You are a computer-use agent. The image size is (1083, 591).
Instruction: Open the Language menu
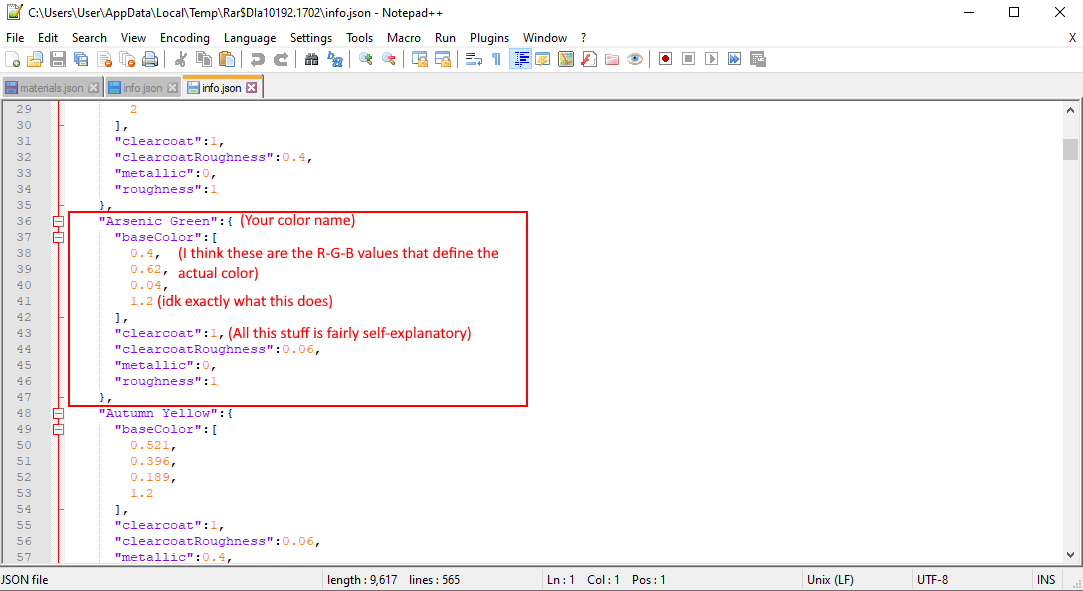click(249, 38)
